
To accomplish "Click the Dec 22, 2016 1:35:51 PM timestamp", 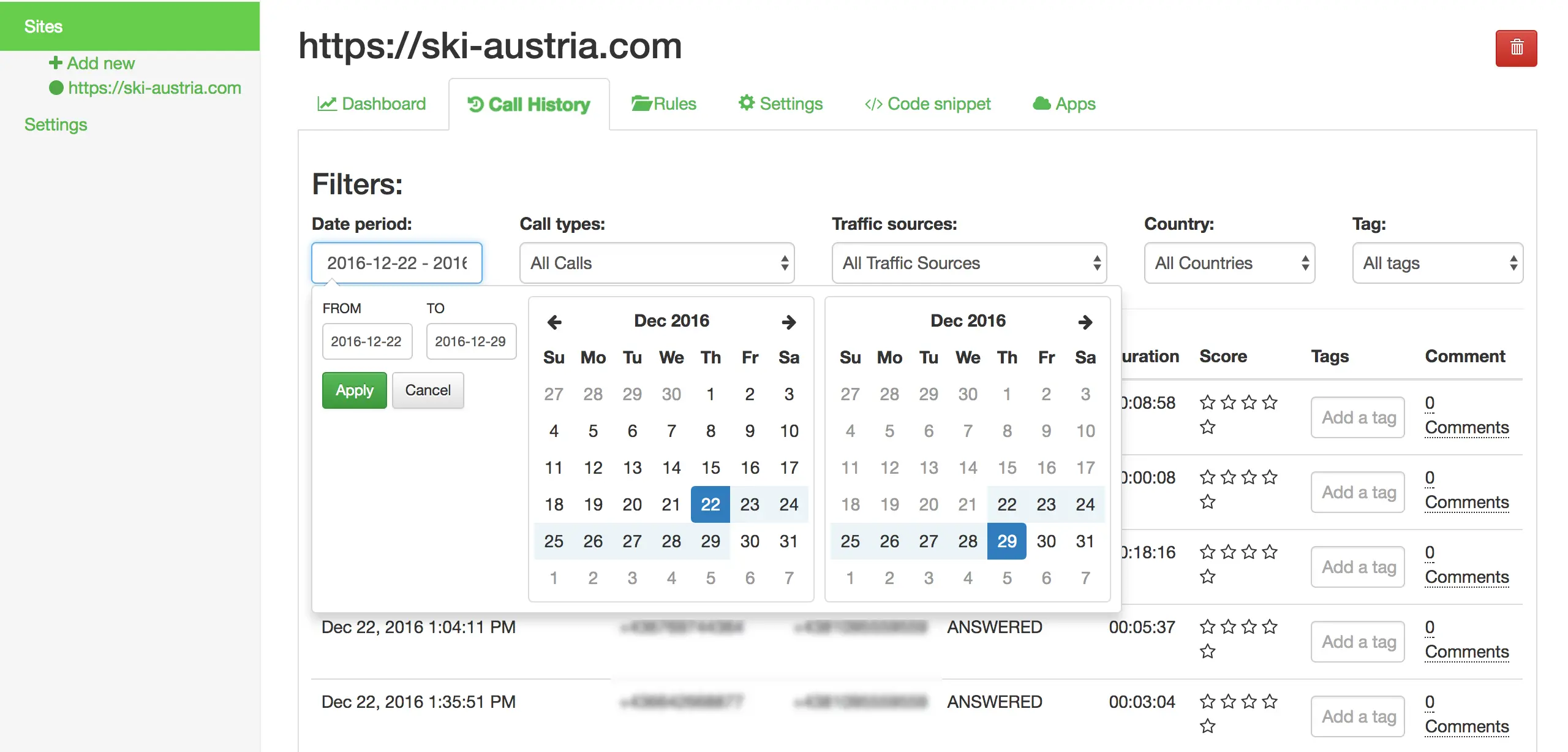I will point(418,702).
